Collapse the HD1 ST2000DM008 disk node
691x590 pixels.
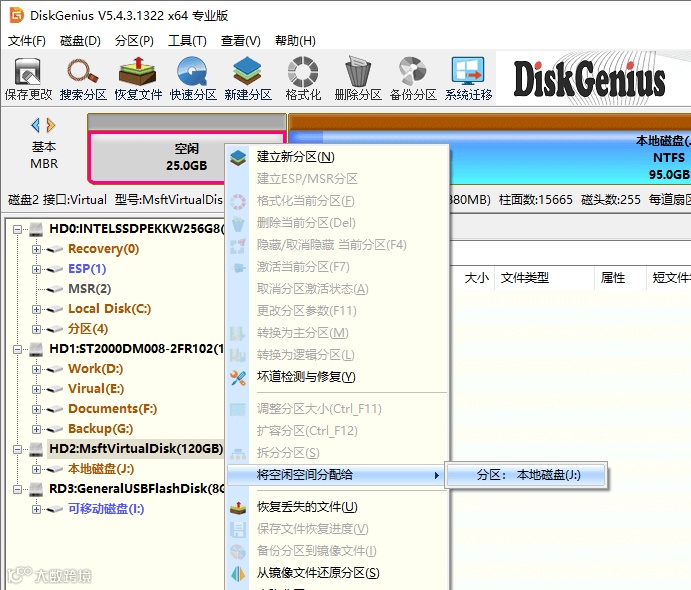18,349
